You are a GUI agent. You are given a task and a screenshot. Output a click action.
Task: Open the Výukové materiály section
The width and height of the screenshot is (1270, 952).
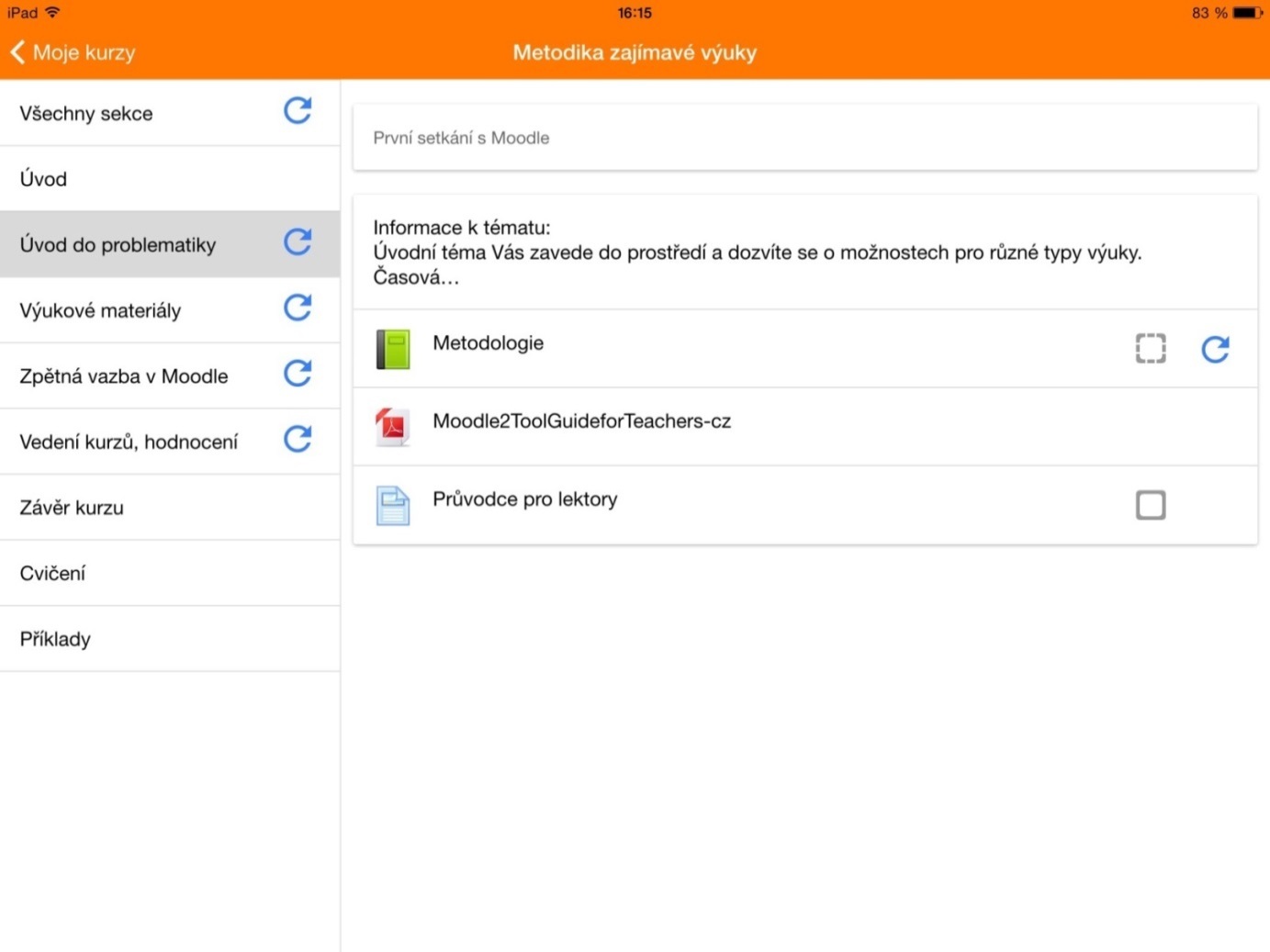pos(170,310)
